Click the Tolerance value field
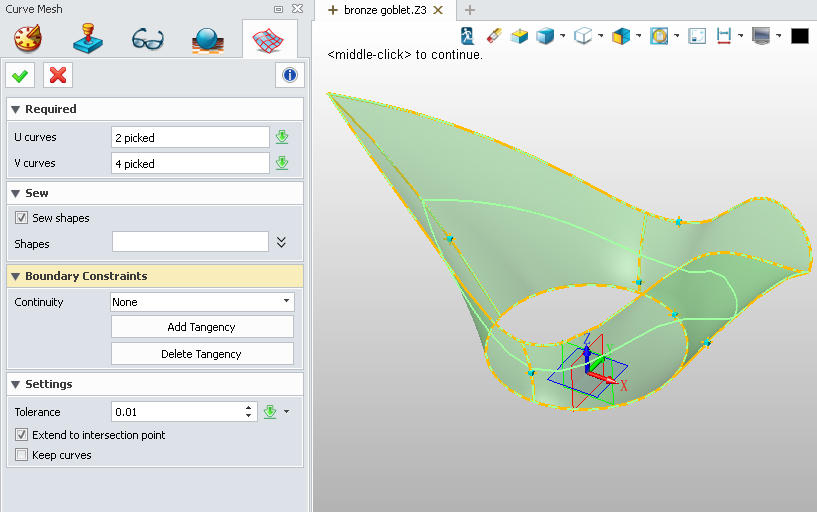Image resolution: width=817 pixels, height=512 pixels. 177,411
